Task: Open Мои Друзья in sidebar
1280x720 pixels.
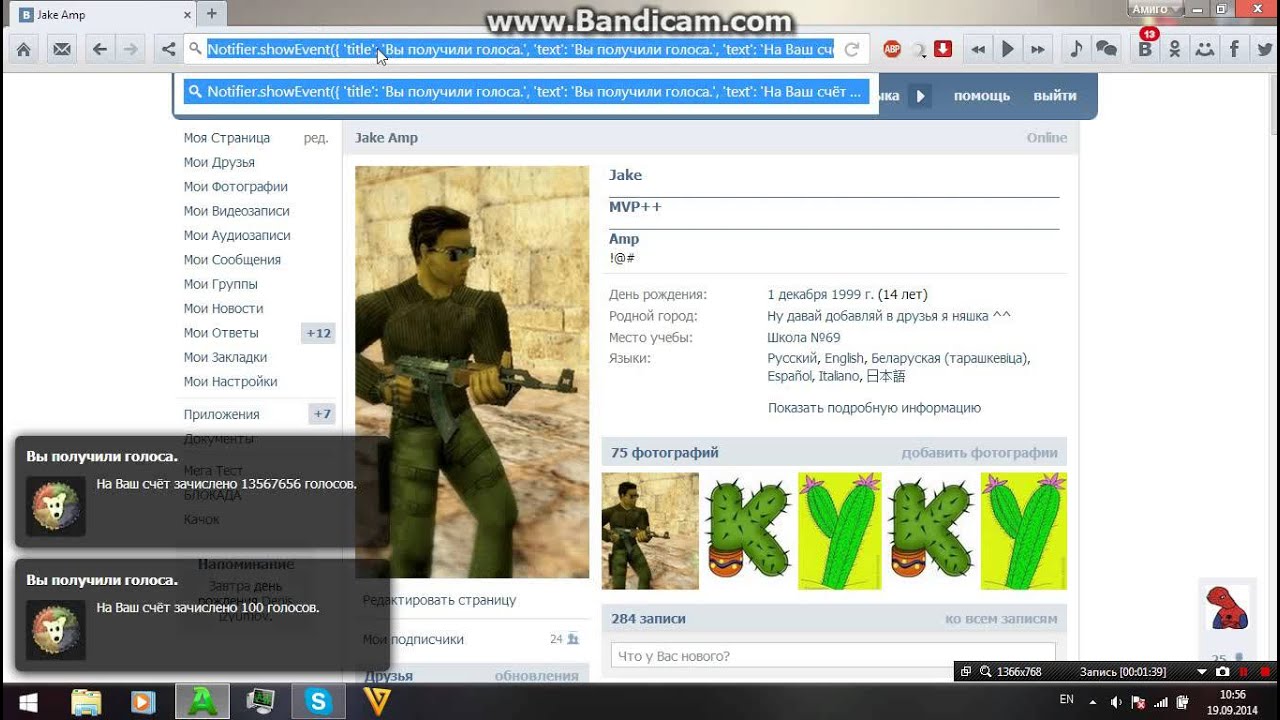Action: click(219, 162)
